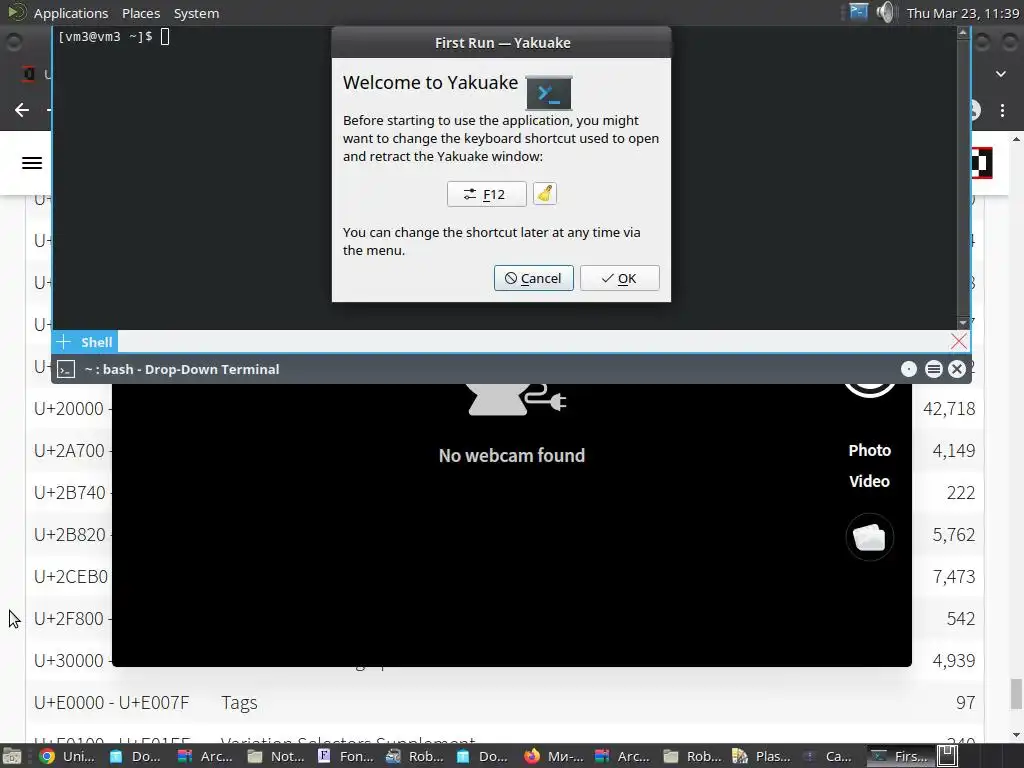Click the 5,762 count value

click(953, 535)
